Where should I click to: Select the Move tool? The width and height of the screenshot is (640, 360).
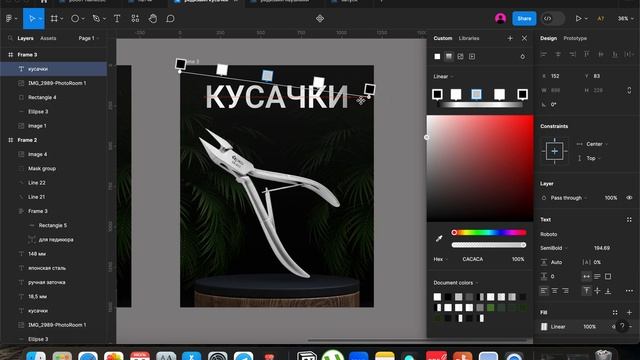pyautogui.click(x=32, y=18)
